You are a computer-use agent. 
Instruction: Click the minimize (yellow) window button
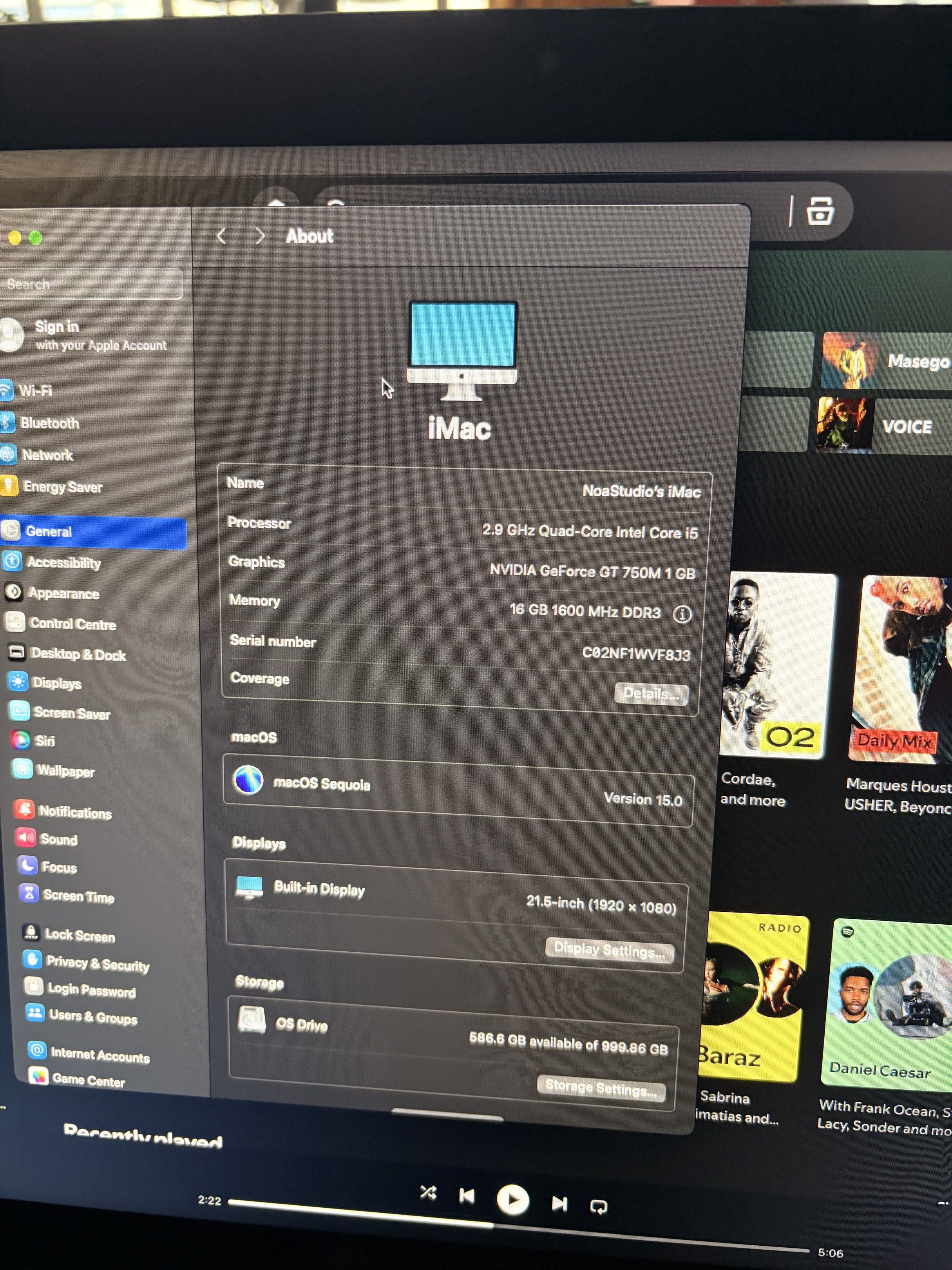pyautogui.click(x=15, y=238)
